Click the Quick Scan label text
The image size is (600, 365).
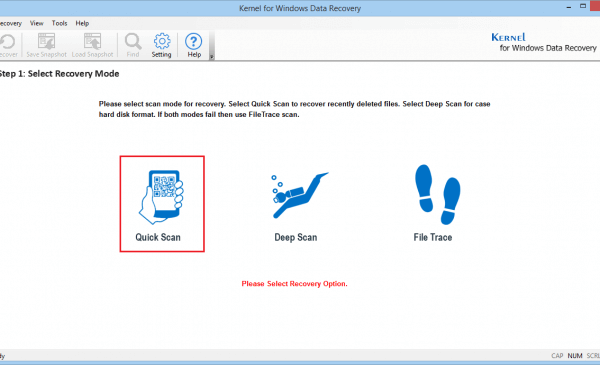point(158,237)
